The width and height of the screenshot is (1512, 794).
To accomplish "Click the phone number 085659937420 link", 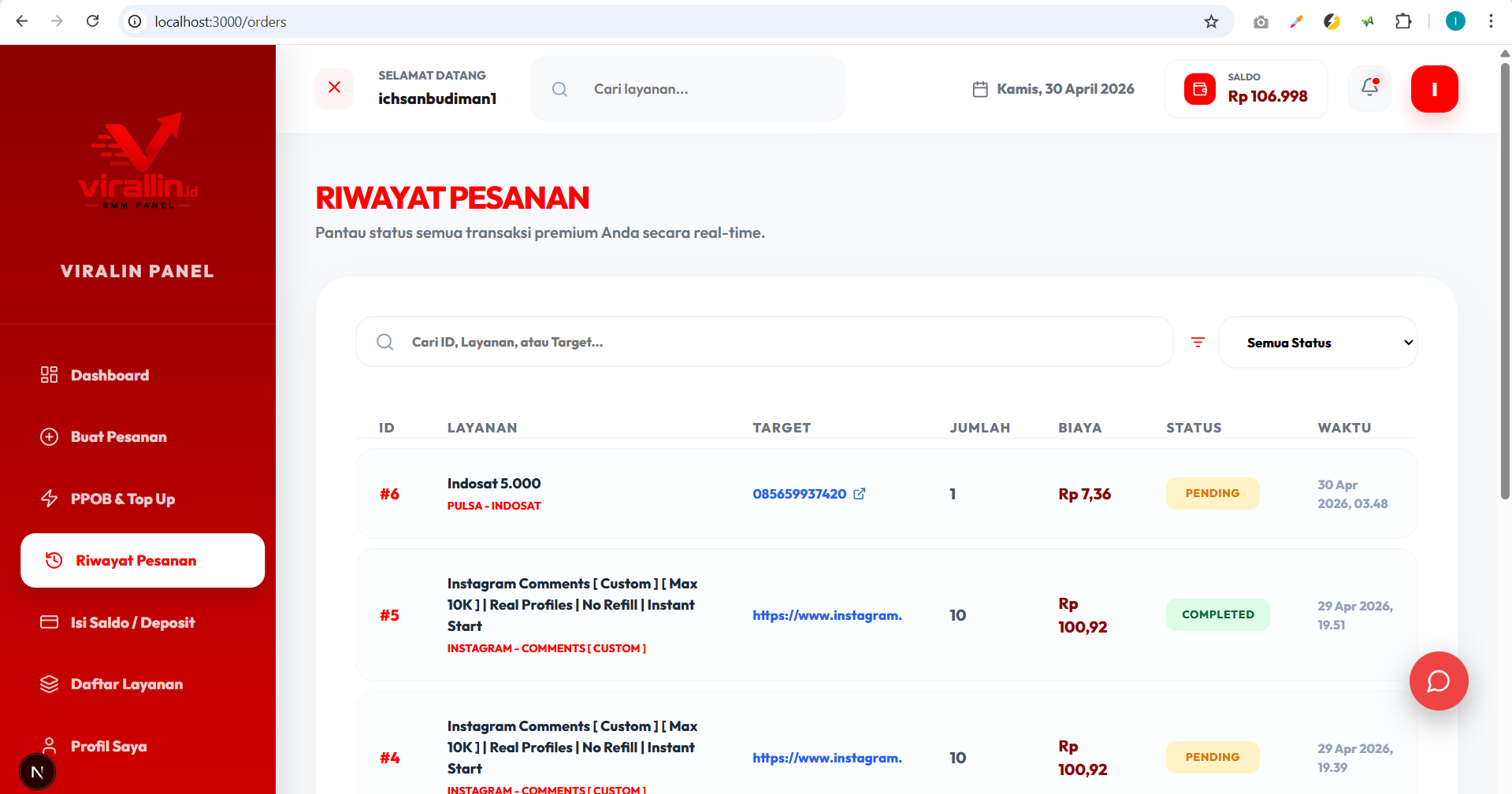I will point(799,494).
